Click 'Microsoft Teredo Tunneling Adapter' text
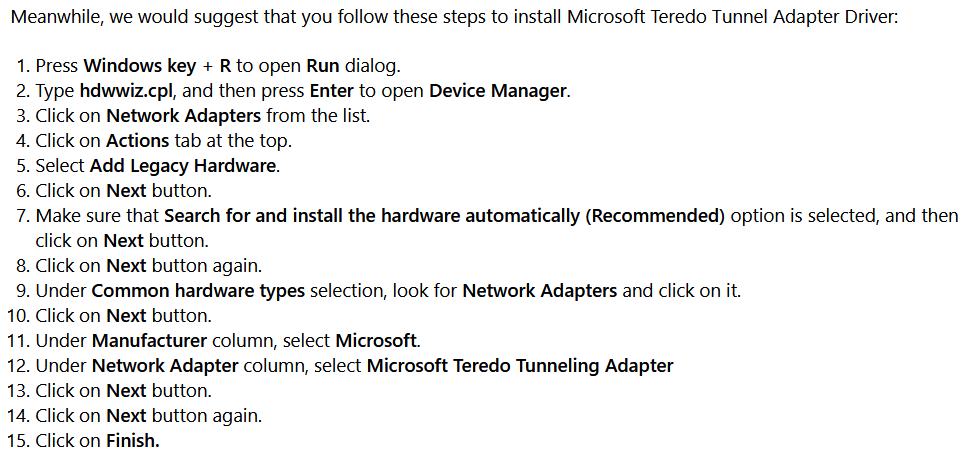 click(520, 366)
